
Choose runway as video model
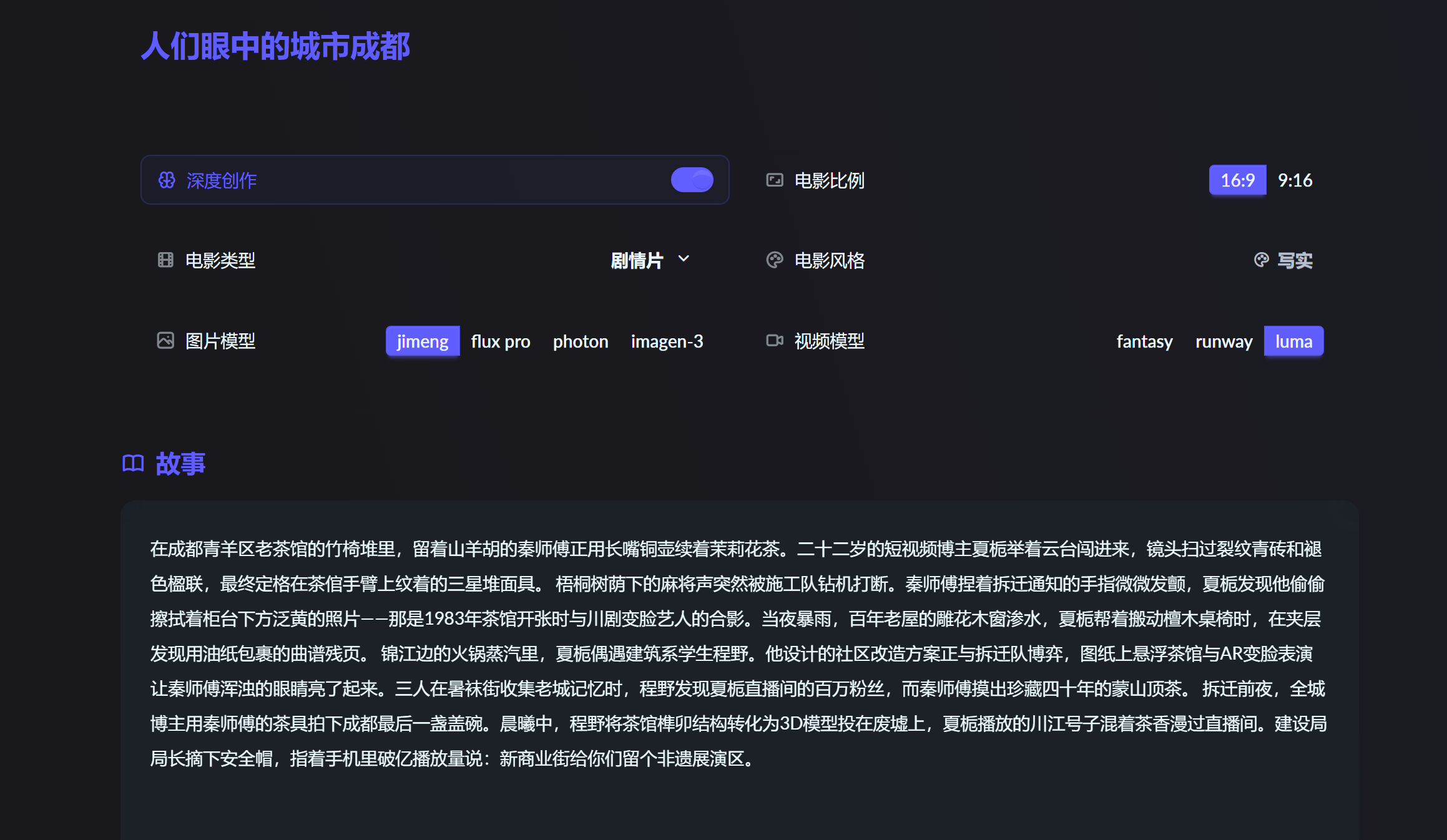pyautogui.click(x=1224, y=341)
